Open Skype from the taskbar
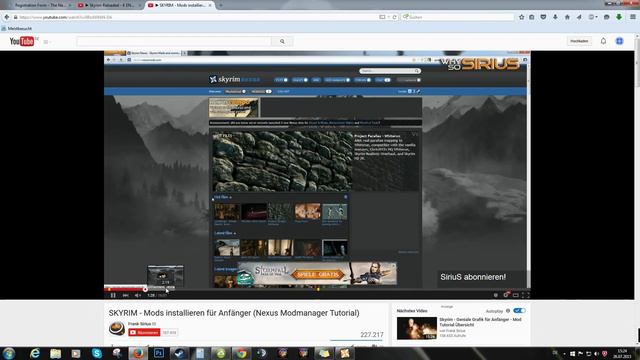 tap(97, 353)
